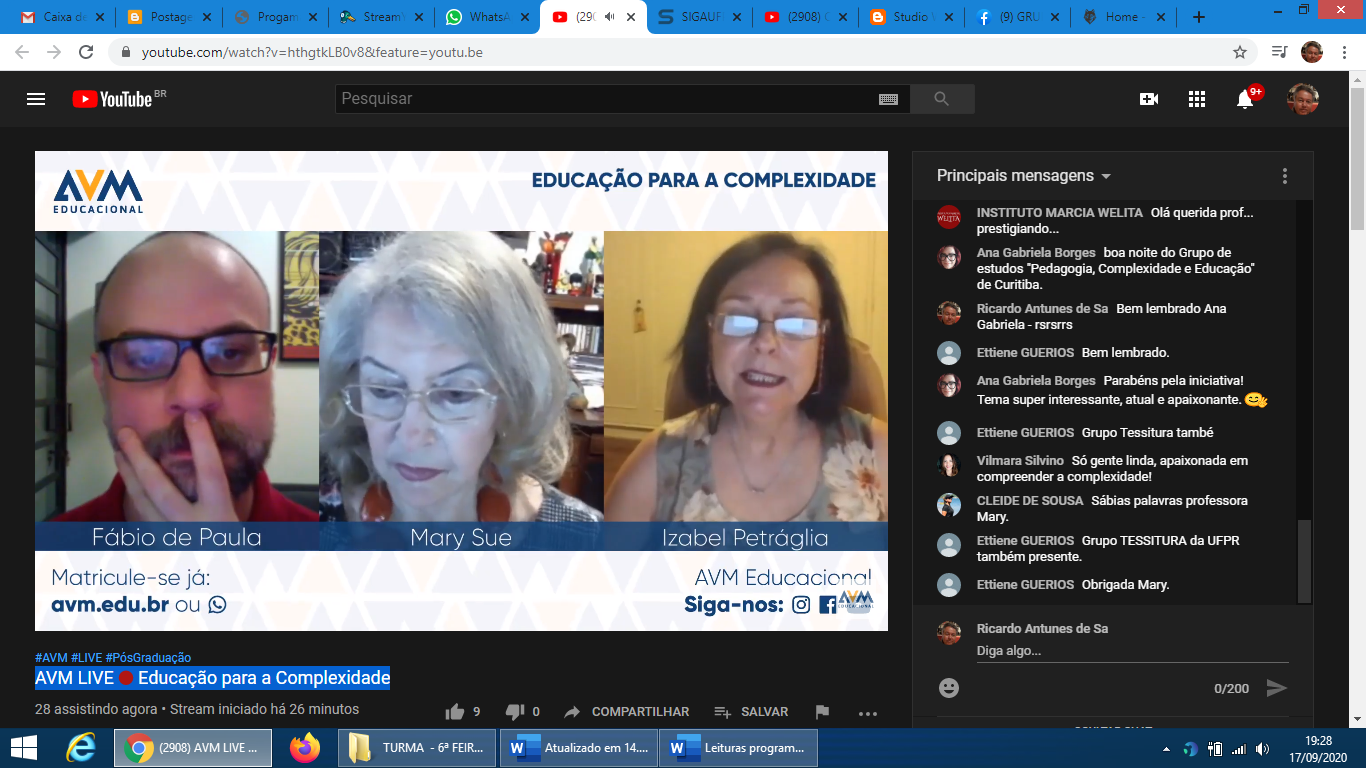The image size is (1366, 768).
Task: Open Chrome media control icon
Action: (1279, 52)
